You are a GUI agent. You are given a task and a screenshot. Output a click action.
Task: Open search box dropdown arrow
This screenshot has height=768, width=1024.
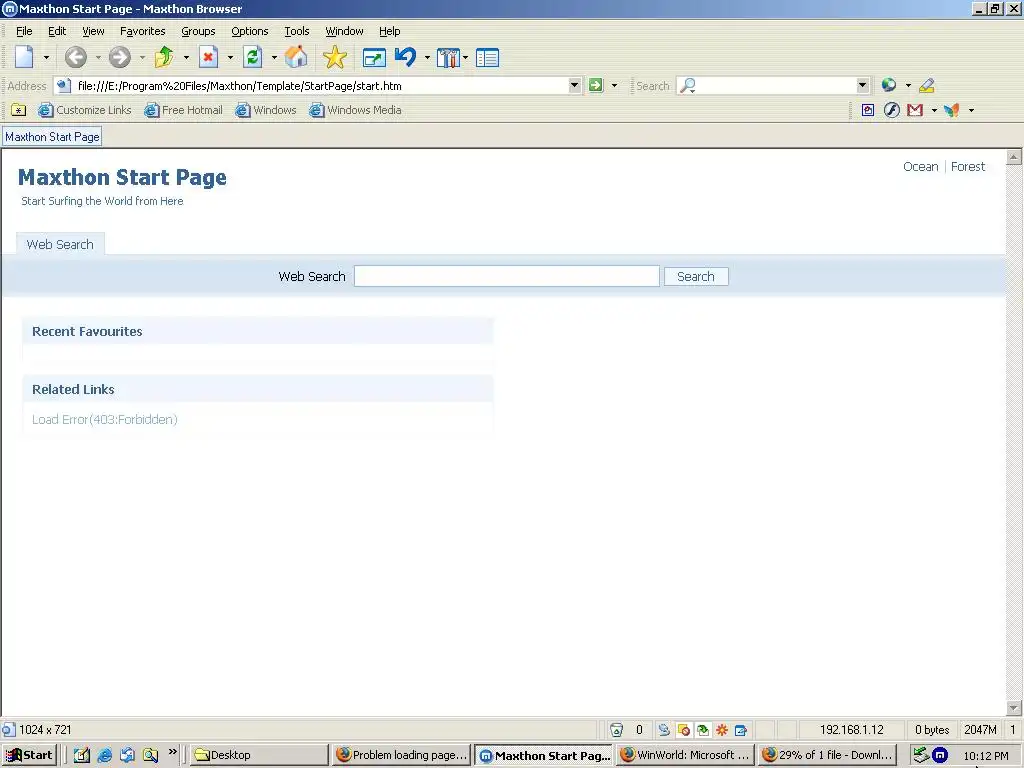(x=863, y=85)
